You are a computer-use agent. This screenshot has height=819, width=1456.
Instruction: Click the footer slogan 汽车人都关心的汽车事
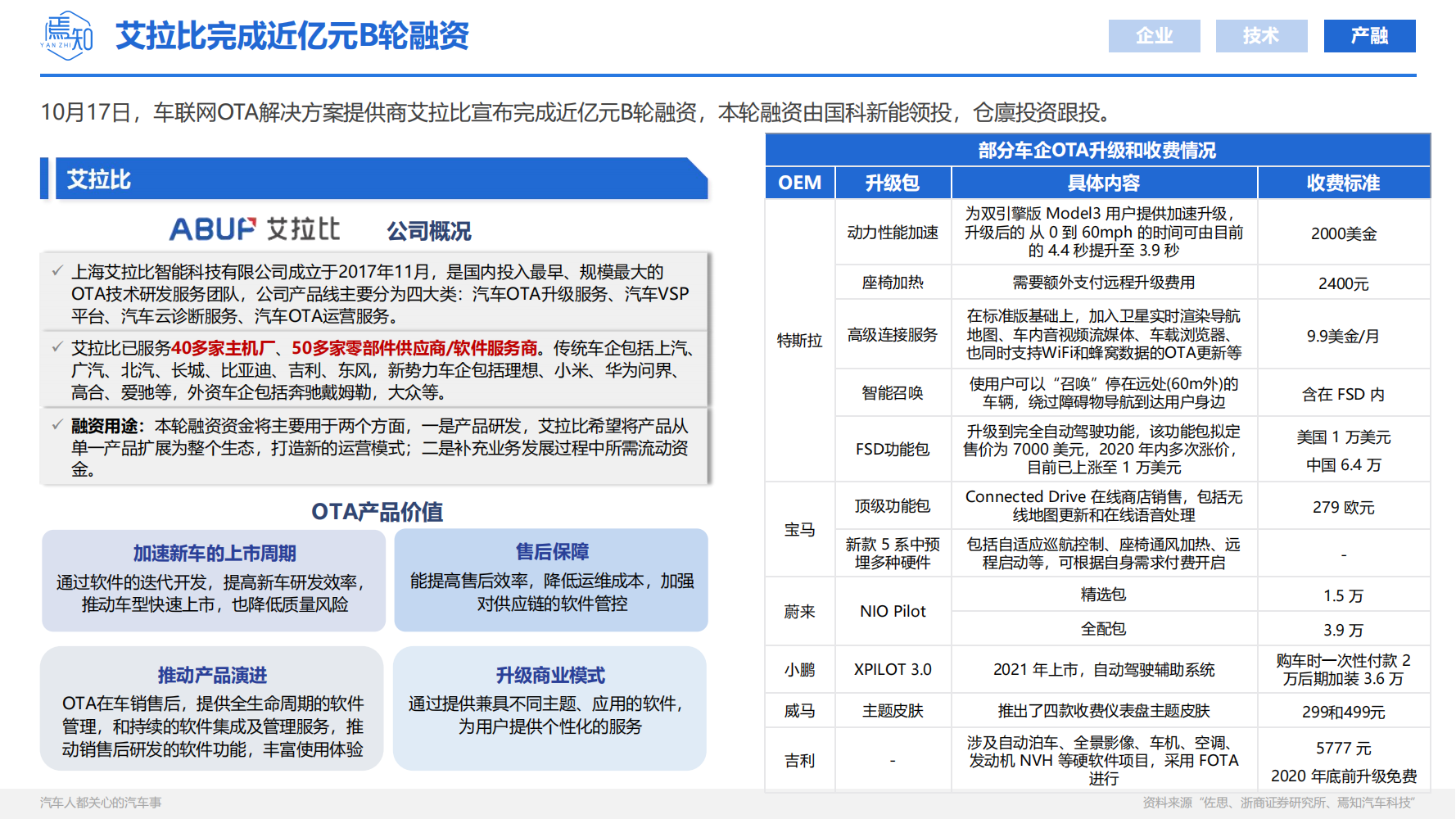[x=101, y=803]
